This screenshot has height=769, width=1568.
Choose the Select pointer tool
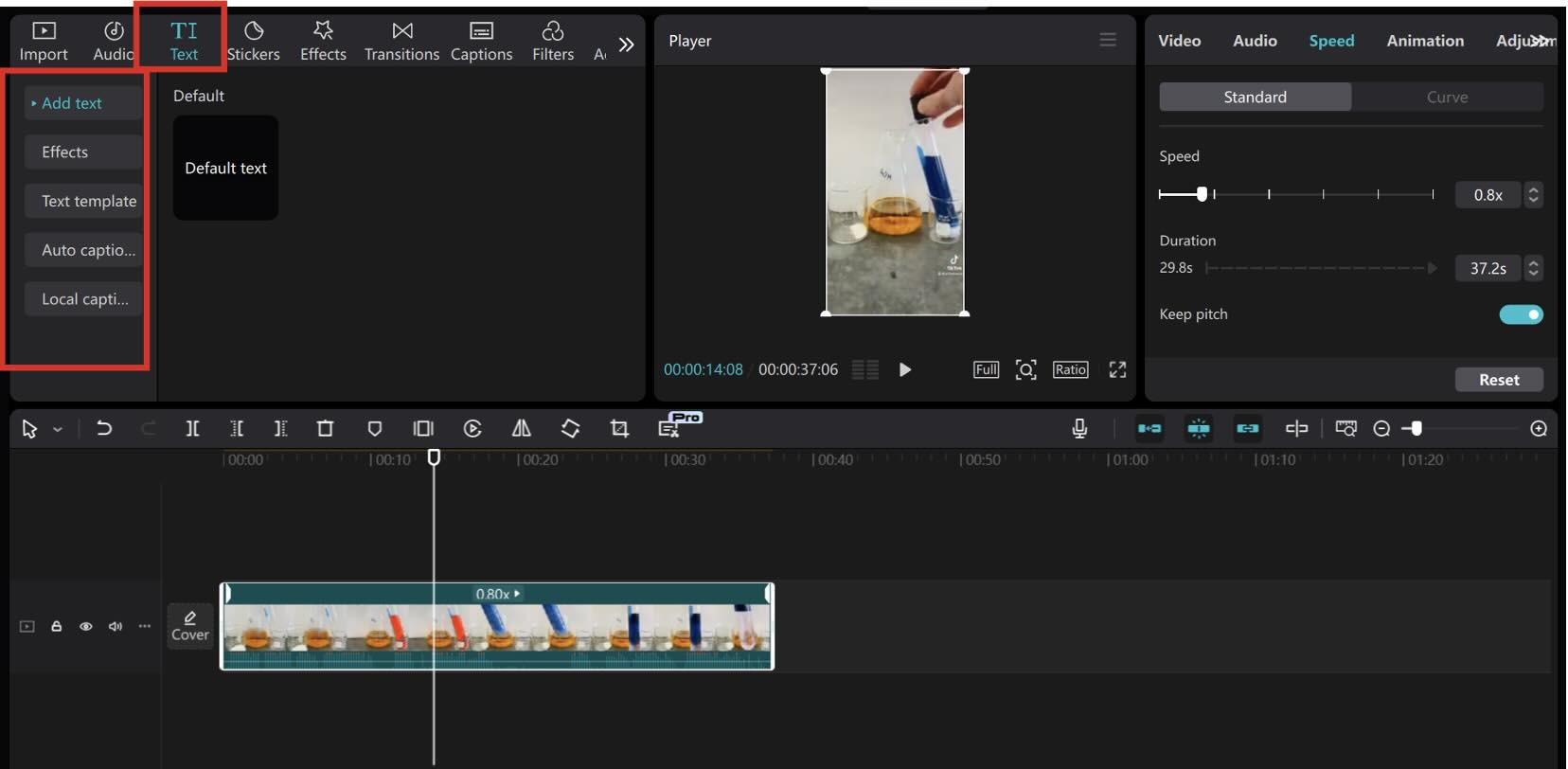tap(29, 429)
